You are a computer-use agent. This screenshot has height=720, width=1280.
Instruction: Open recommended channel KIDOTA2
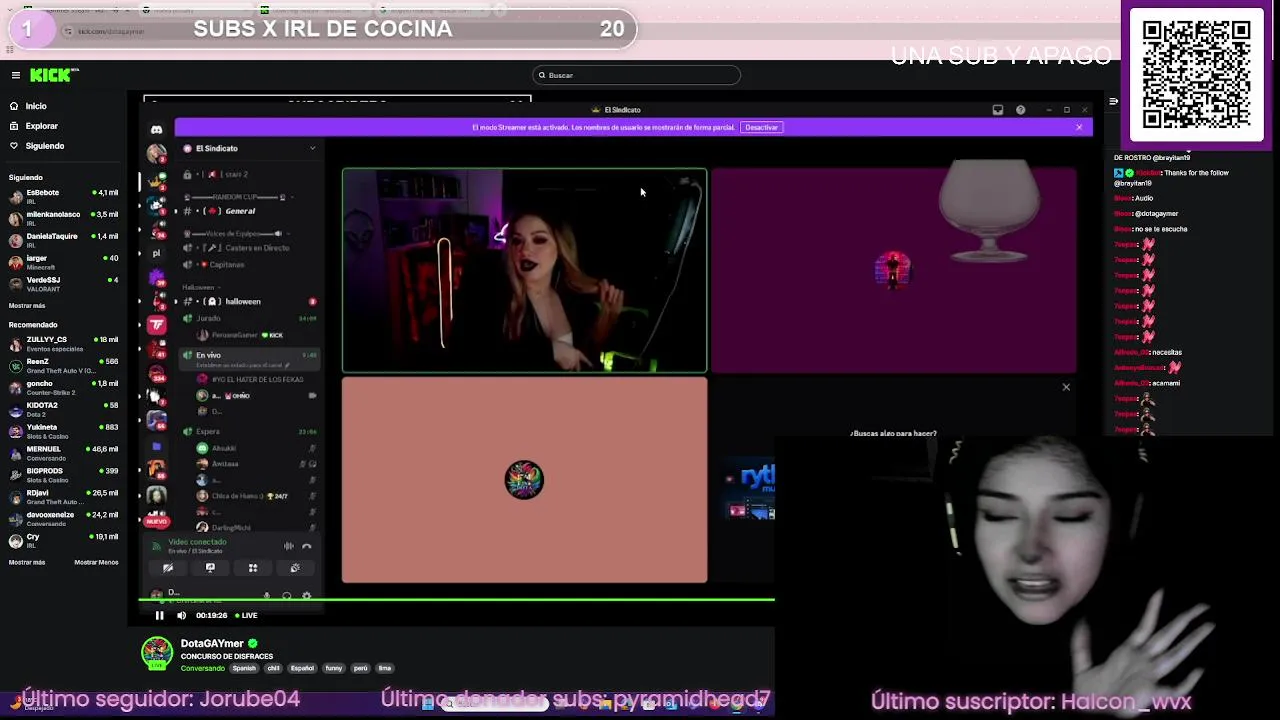[x=63, y=409]
